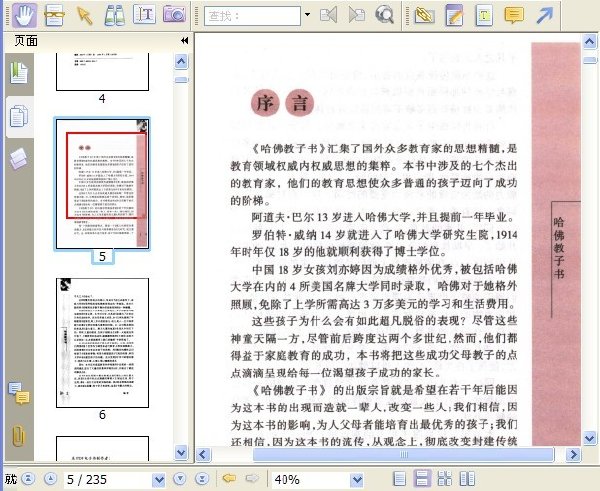Screen dimensions: 600x491
Task: Switch to the pages thumbnail panel
Action: tap(19, 116)
